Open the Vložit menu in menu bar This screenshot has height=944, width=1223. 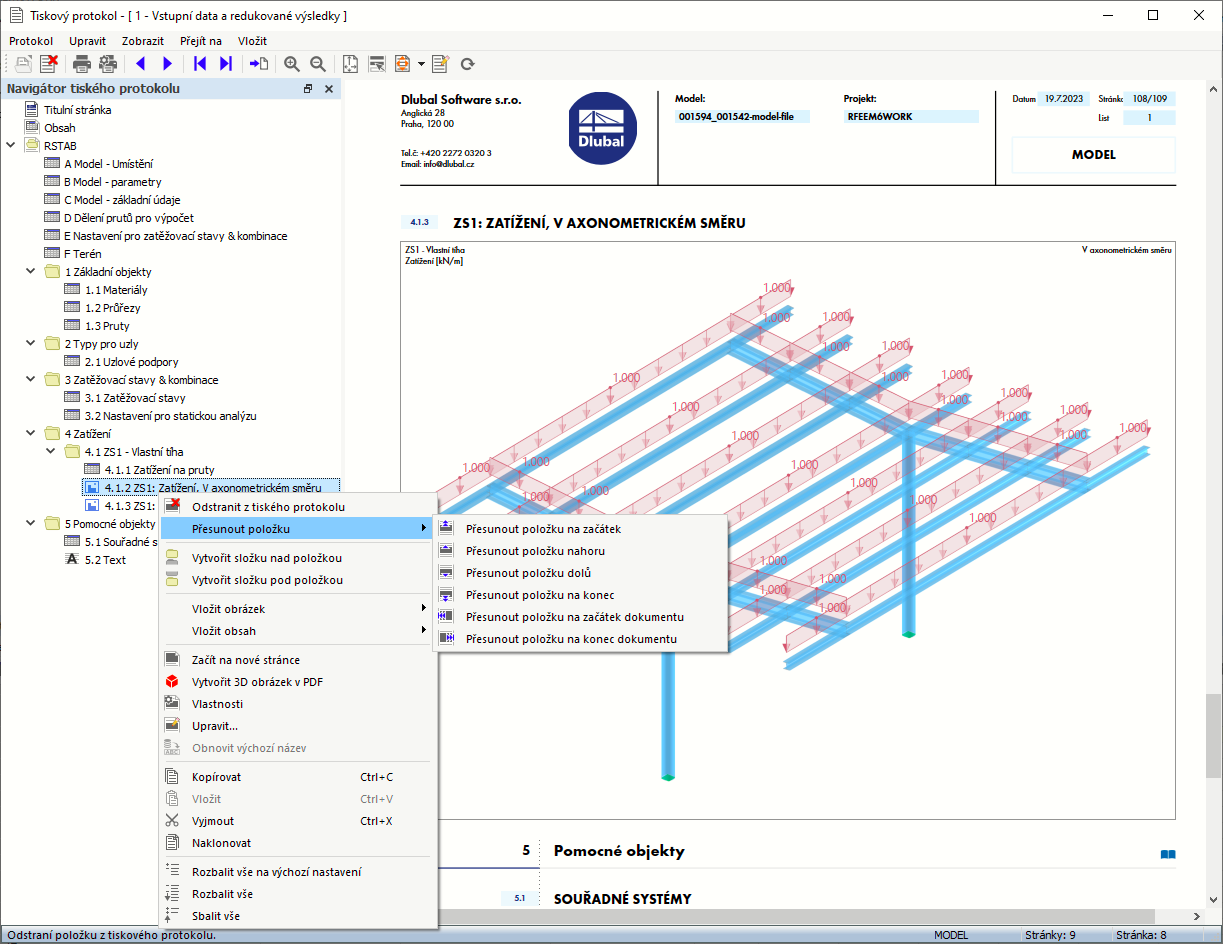252,41
